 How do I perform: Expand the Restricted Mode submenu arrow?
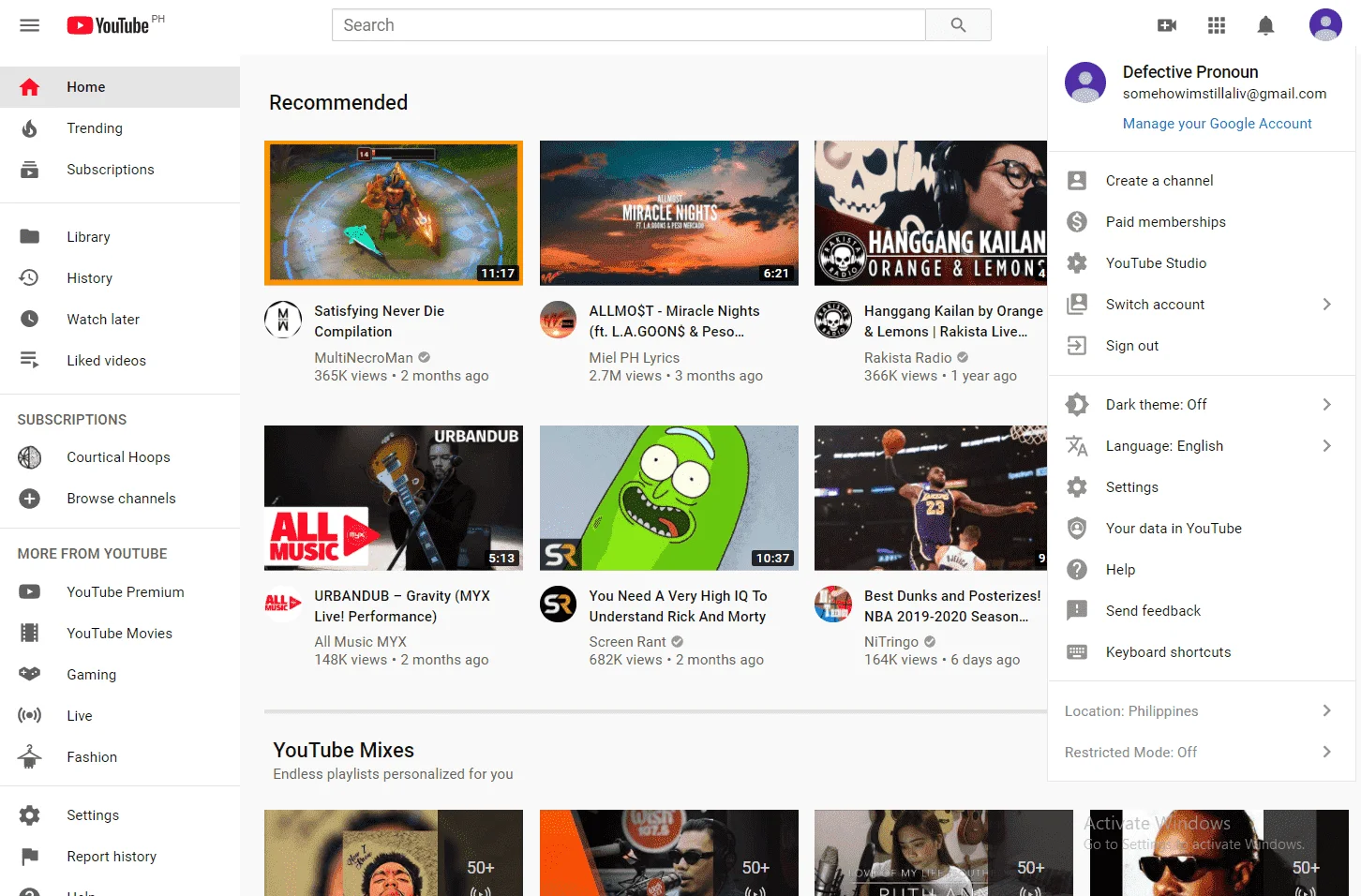(x=1326, y=753)
